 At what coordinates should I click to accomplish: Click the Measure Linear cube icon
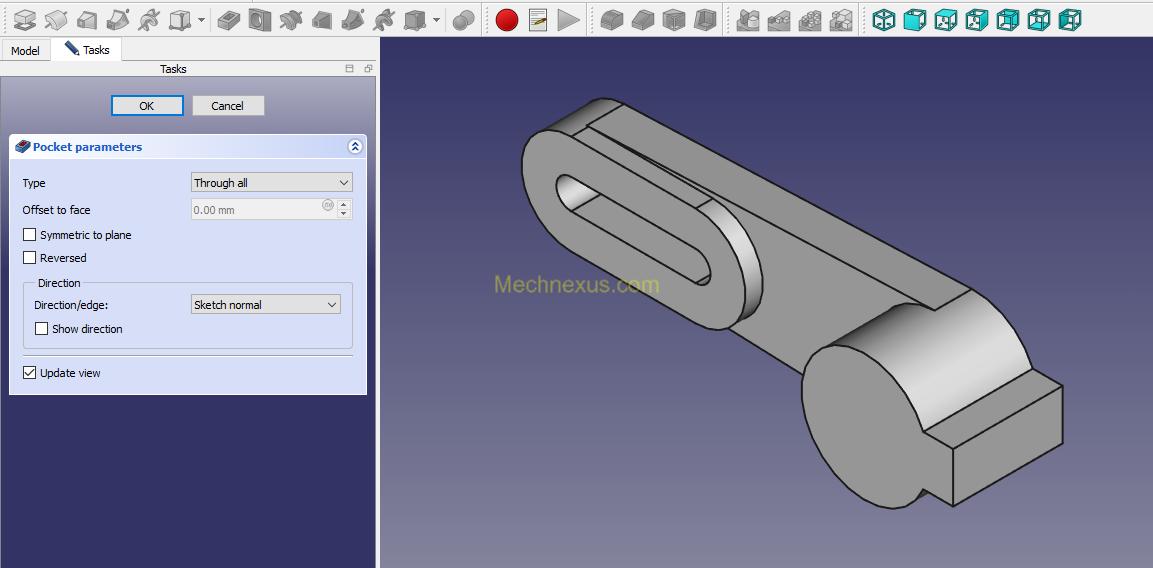[x=884, y=20]
